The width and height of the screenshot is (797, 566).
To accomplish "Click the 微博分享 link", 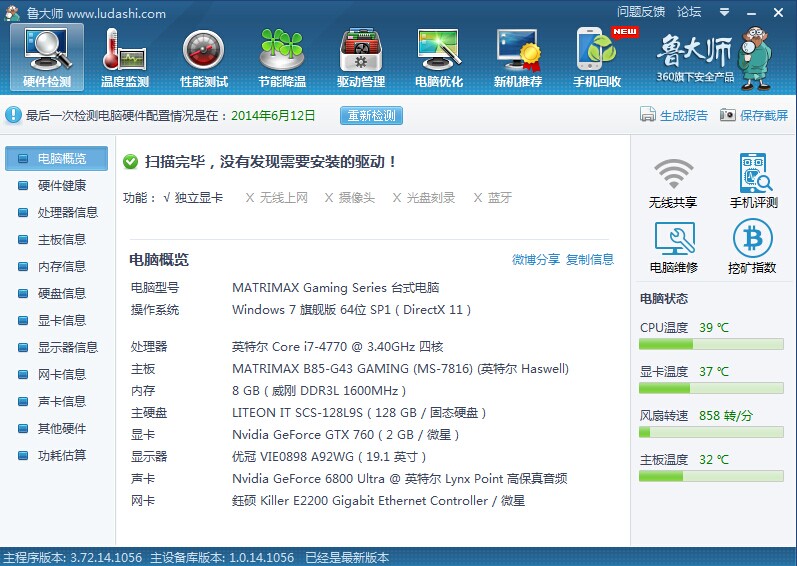I will [536, 260].
